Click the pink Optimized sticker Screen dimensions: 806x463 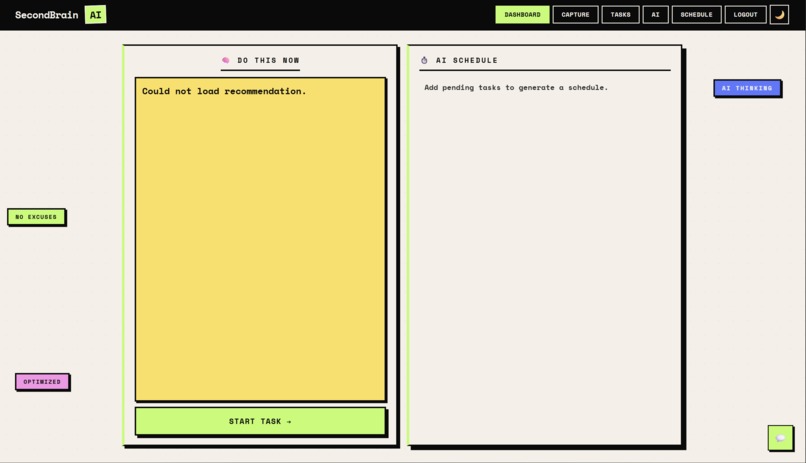pos(42,382)
